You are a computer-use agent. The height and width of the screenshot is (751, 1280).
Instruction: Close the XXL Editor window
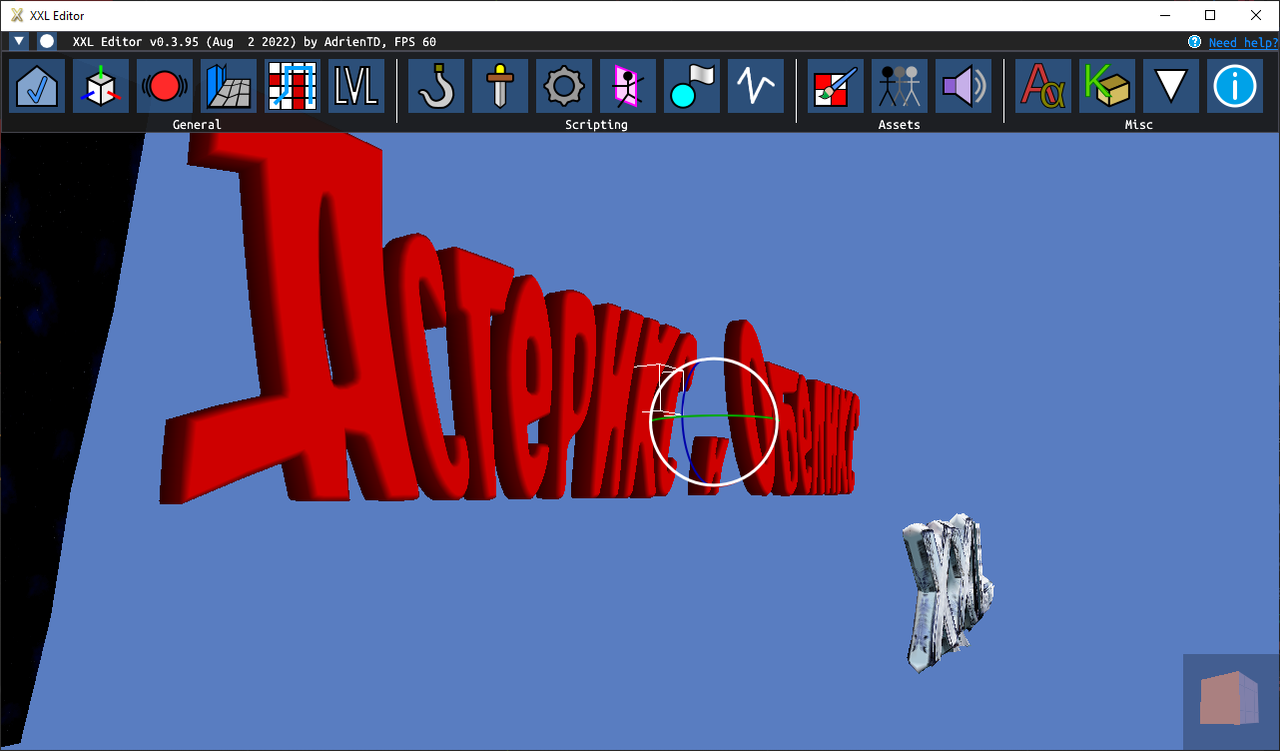1256,15
